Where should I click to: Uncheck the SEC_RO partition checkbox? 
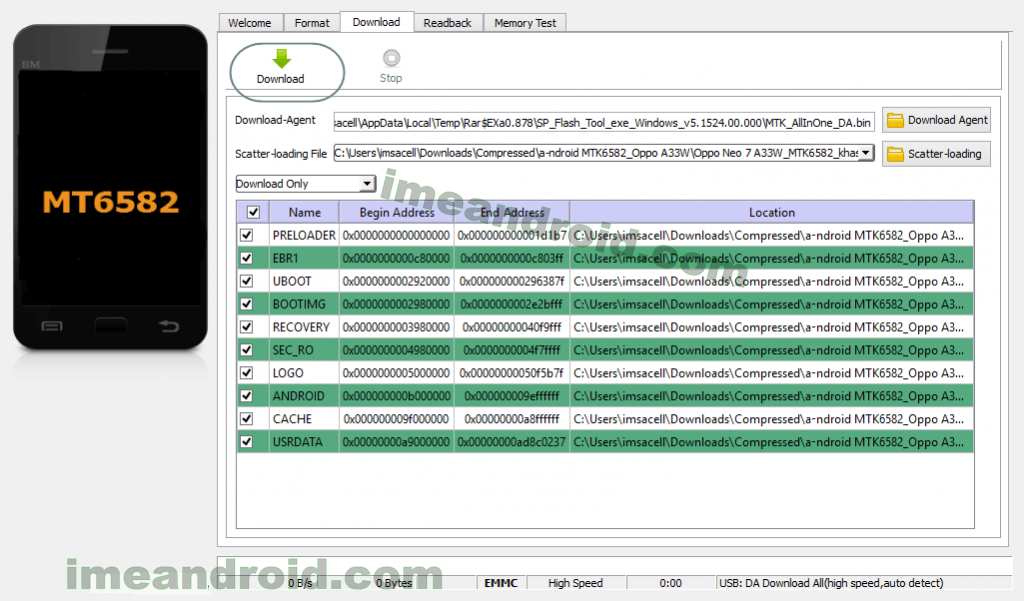click(246, 350)
